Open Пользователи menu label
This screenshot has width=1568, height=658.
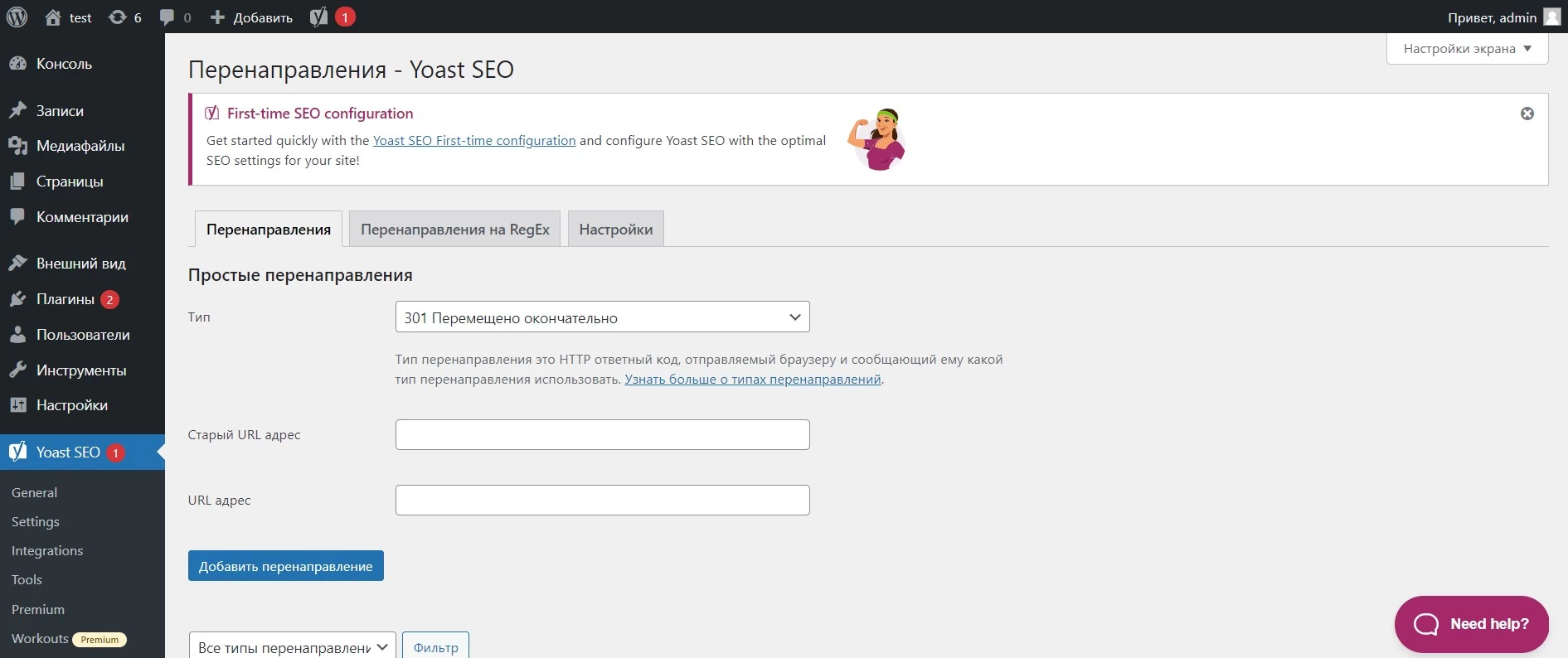click(x=83, y=335)
